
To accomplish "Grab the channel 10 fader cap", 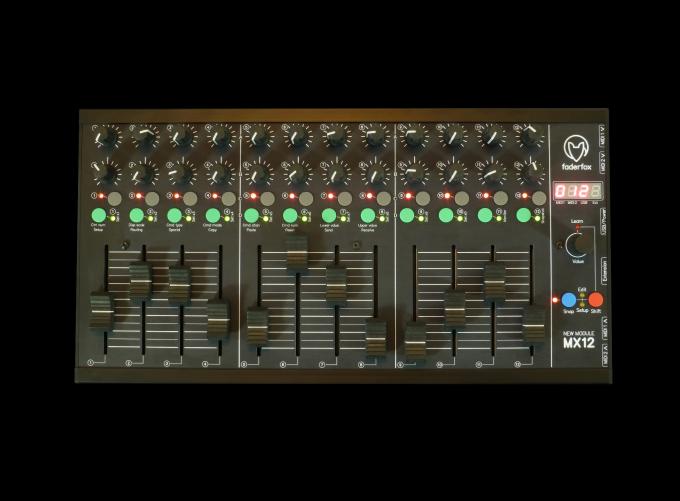I will pyautogui.click(x=454, y=309).
